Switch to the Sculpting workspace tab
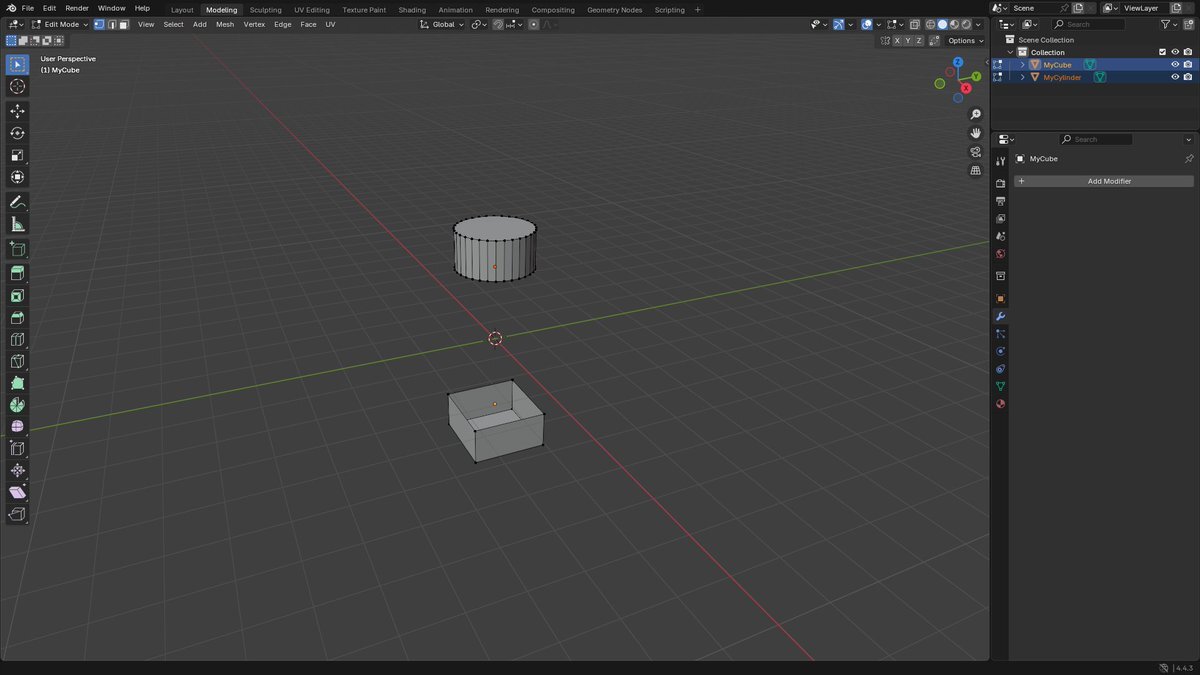 [265, 10]
